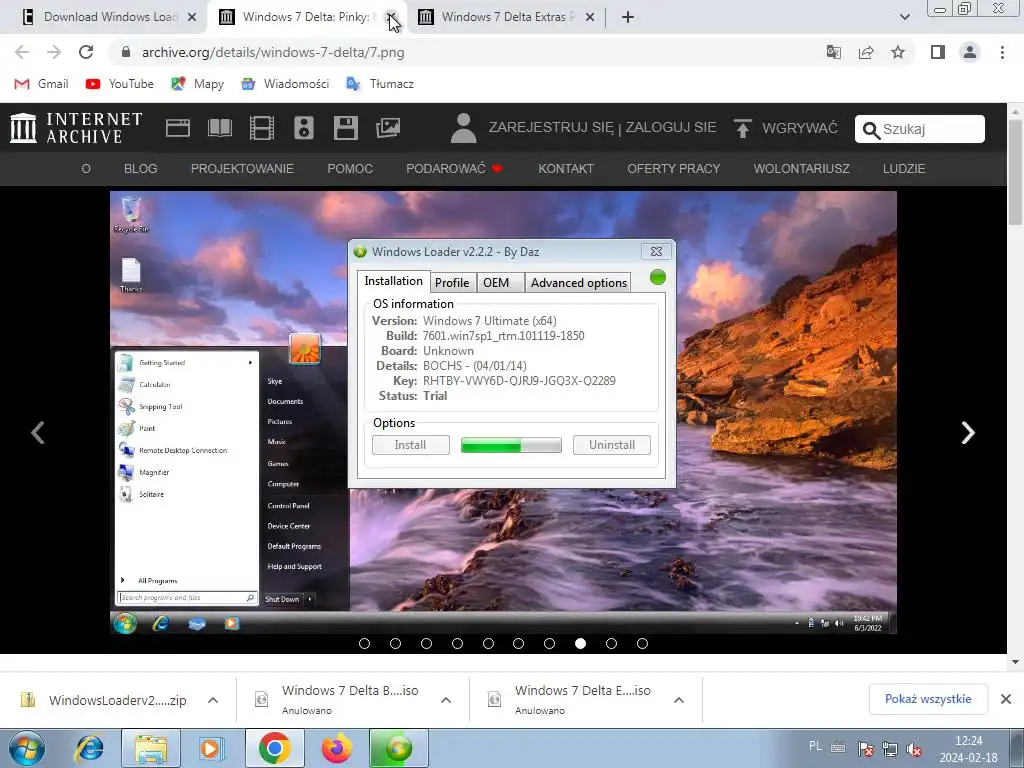Expand options for Windows 7 Delta B iso

[x=446, y=700]
